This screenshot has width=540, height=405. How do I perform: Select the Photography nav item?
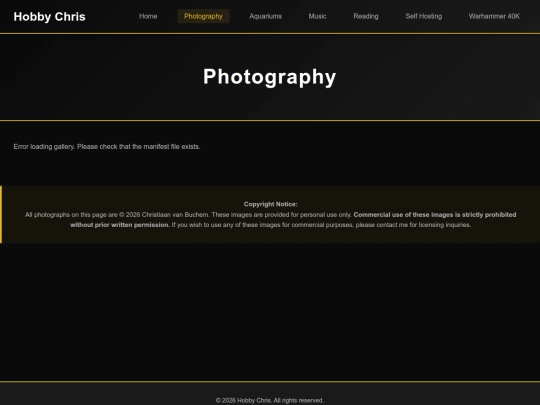[203, 16]
